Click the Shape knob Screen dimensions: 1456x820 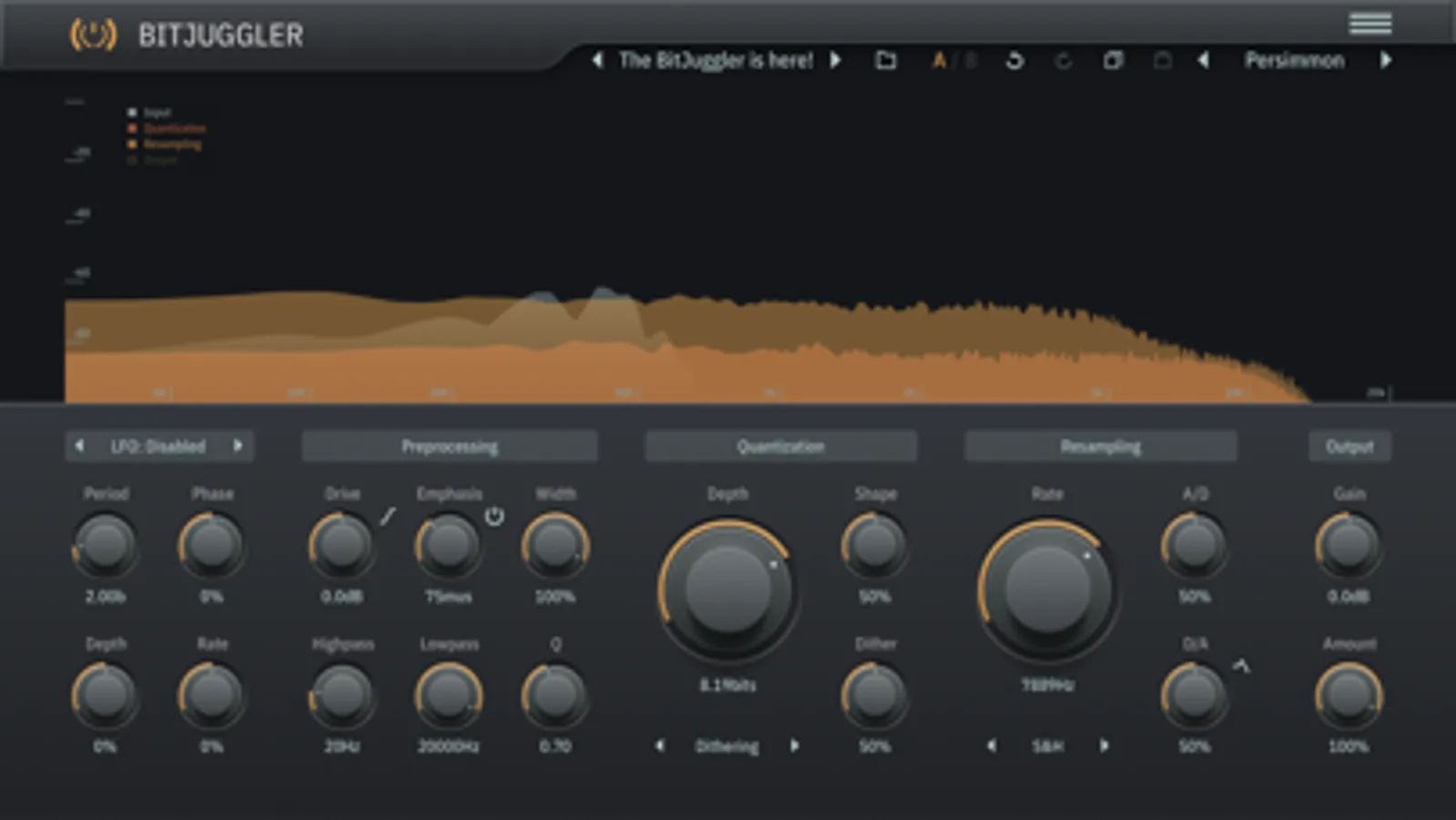tap(874, 545)
